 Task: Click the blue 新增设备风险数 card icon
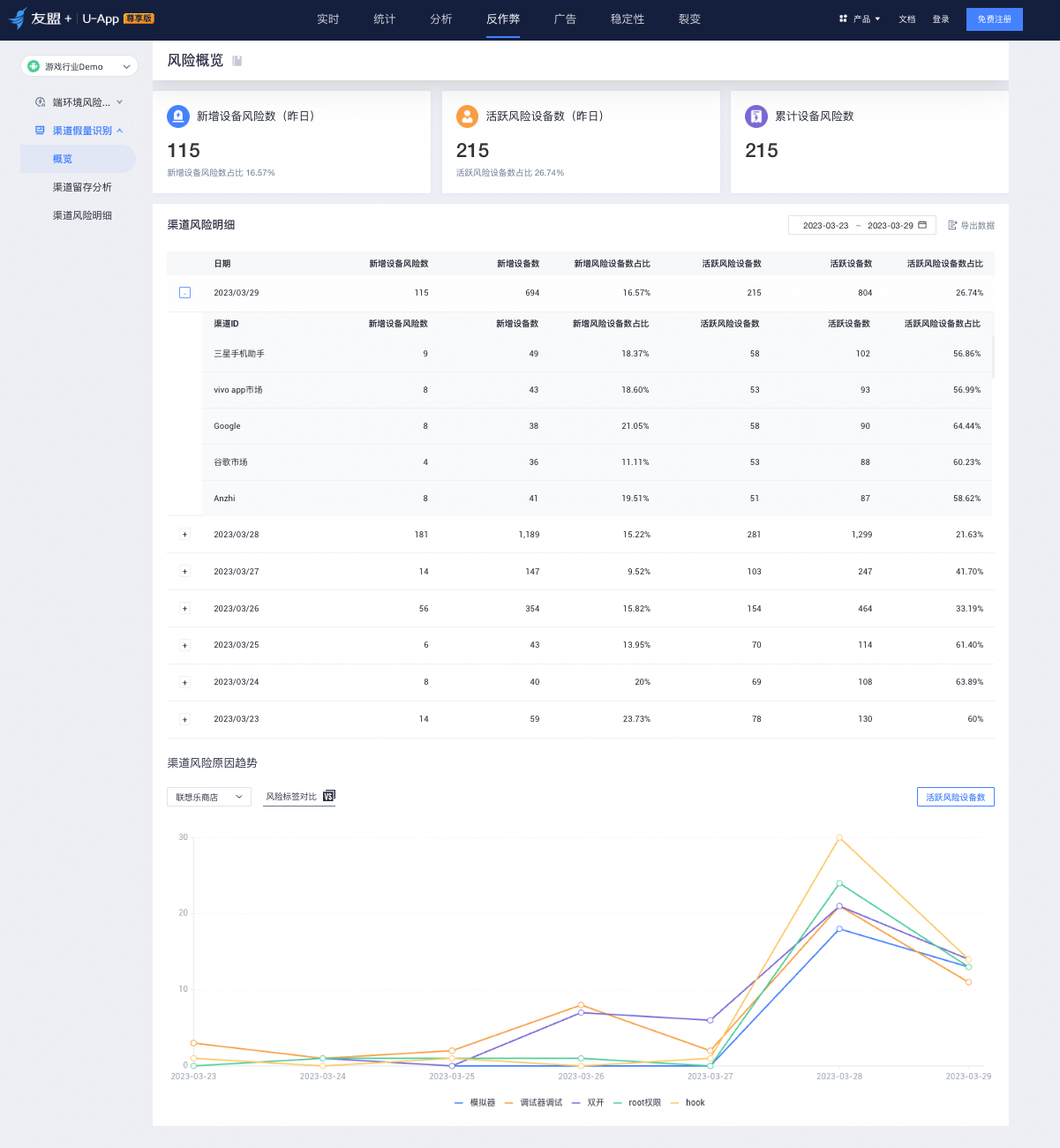[178, 116]
